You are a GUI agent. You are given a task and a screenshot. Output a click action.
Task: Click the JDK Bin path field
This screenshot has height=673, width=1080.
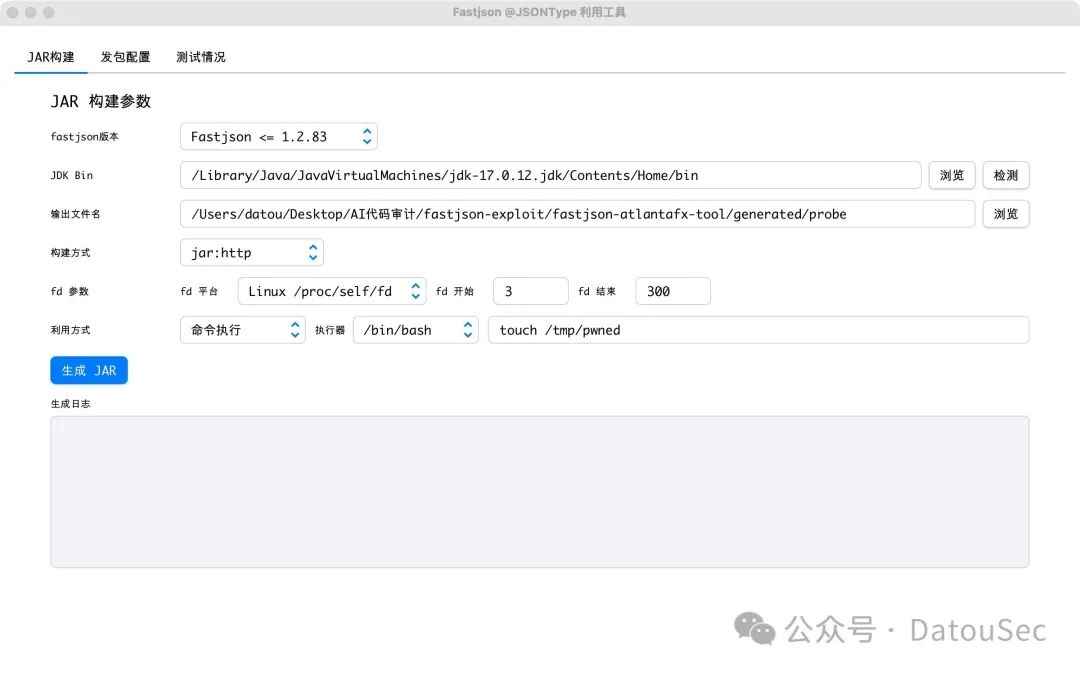[550, 175]
